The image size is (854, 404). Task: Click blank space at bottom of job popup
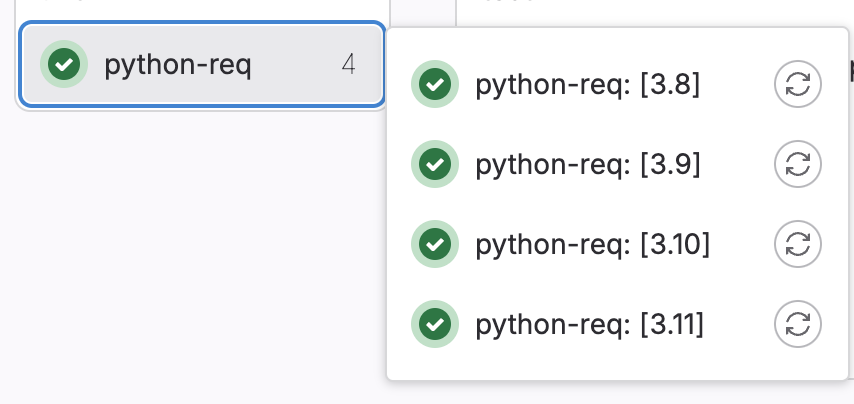(617, 365)
